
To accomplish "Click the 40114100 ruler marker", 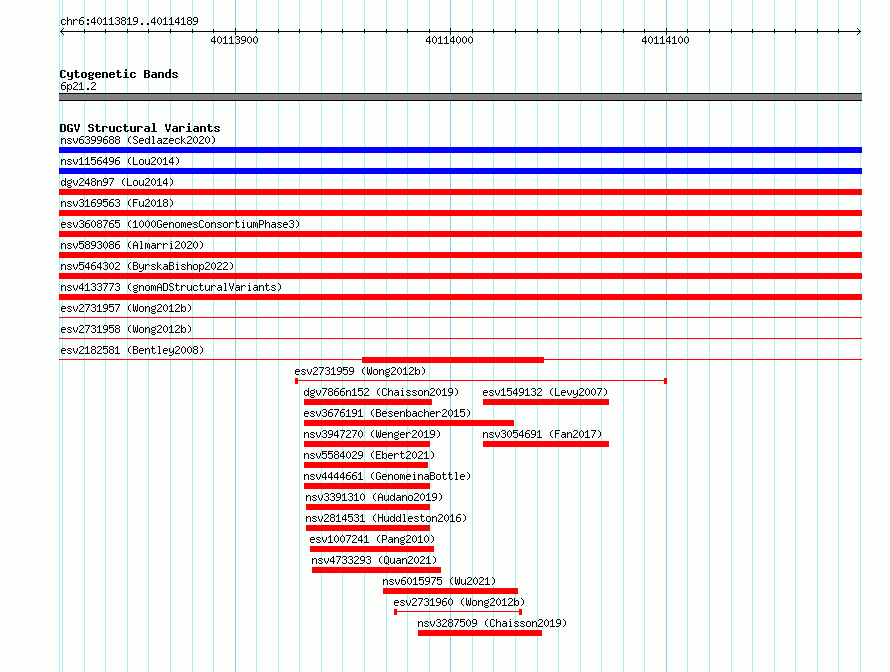I will [x=665, y=40].
